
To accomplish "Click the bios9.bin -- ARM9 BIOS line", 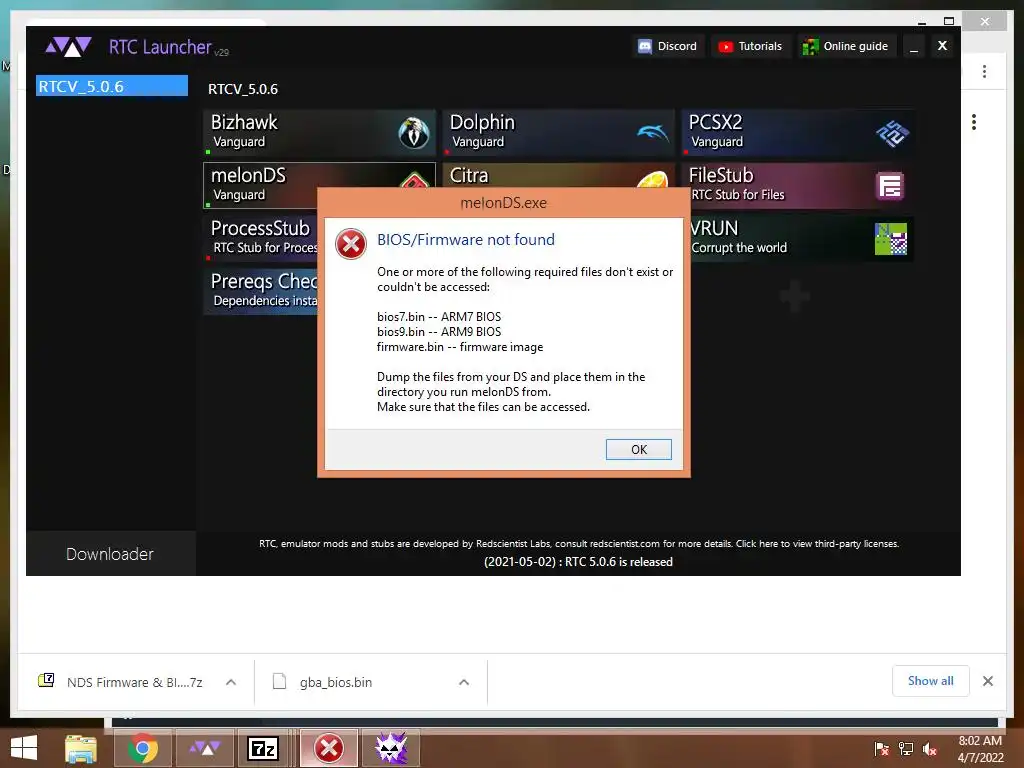I will [x=439, y=332].
